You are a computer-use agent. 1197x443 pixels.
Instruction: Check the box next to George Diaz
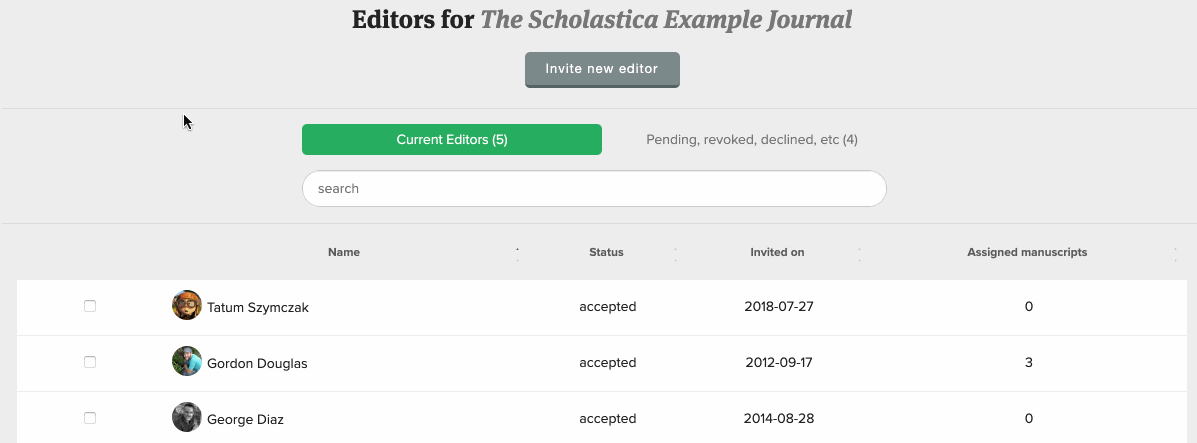(x=90, y=418)
